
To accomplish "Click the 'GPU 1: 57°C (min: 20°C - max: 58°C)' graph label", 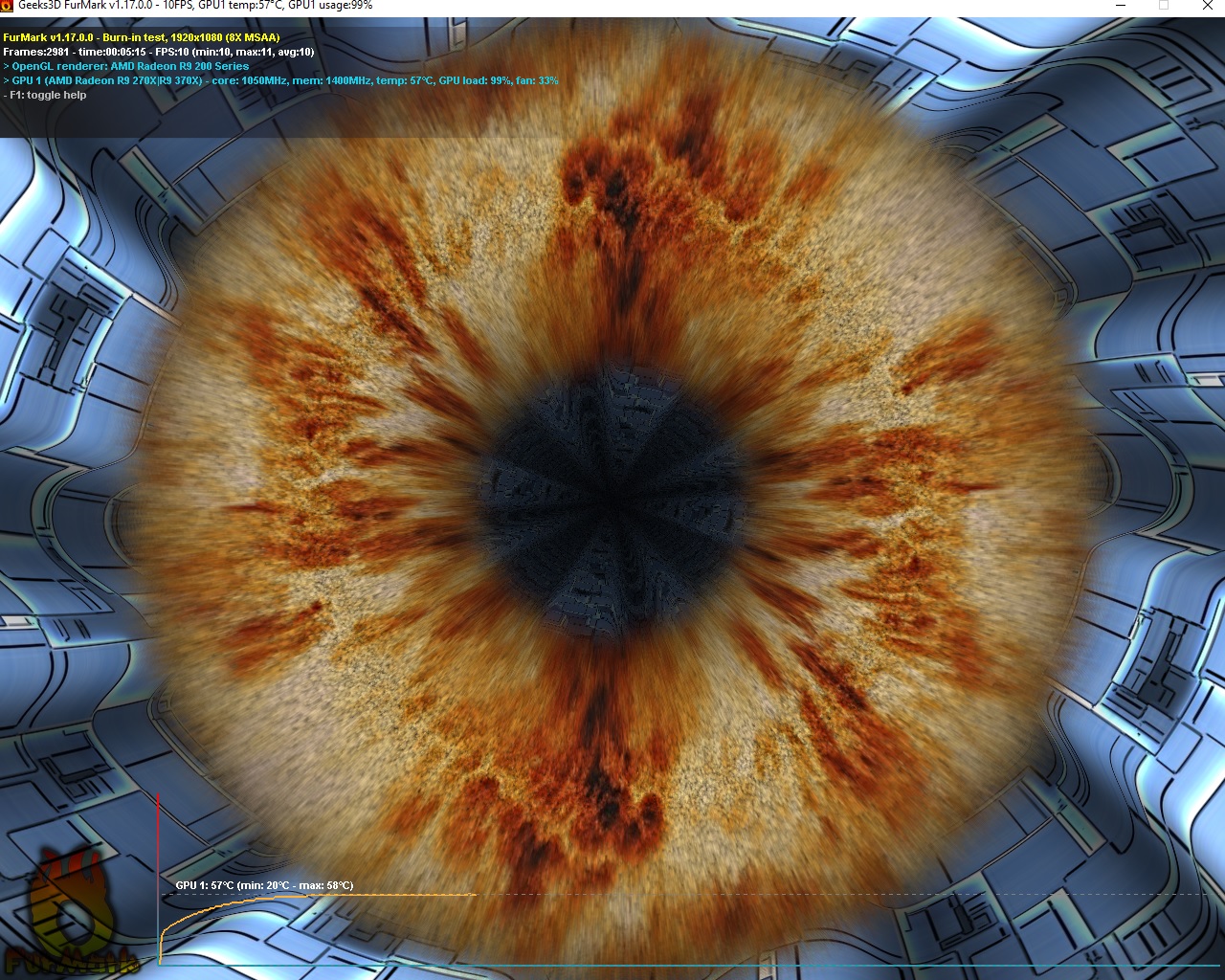I will (264, 885).
